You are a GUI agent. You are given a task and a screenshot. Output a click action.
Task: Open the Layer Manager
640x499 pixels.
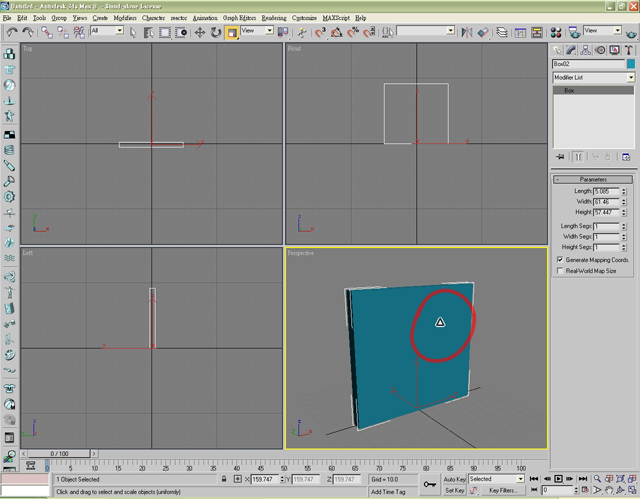click(x=502, y=32)
